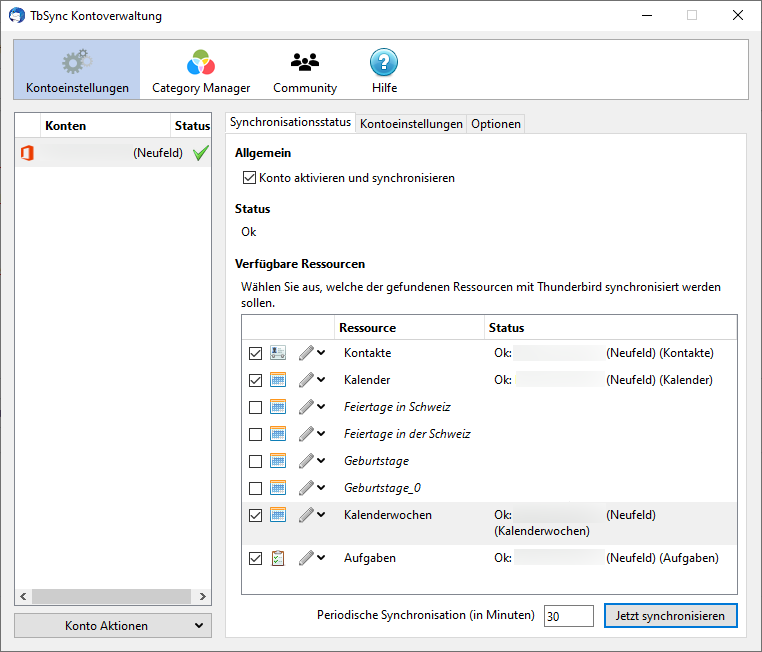Uncheck Konto aktivieren und synchronisieren
The width and height of the screenshot is (762, 652).
250,178
